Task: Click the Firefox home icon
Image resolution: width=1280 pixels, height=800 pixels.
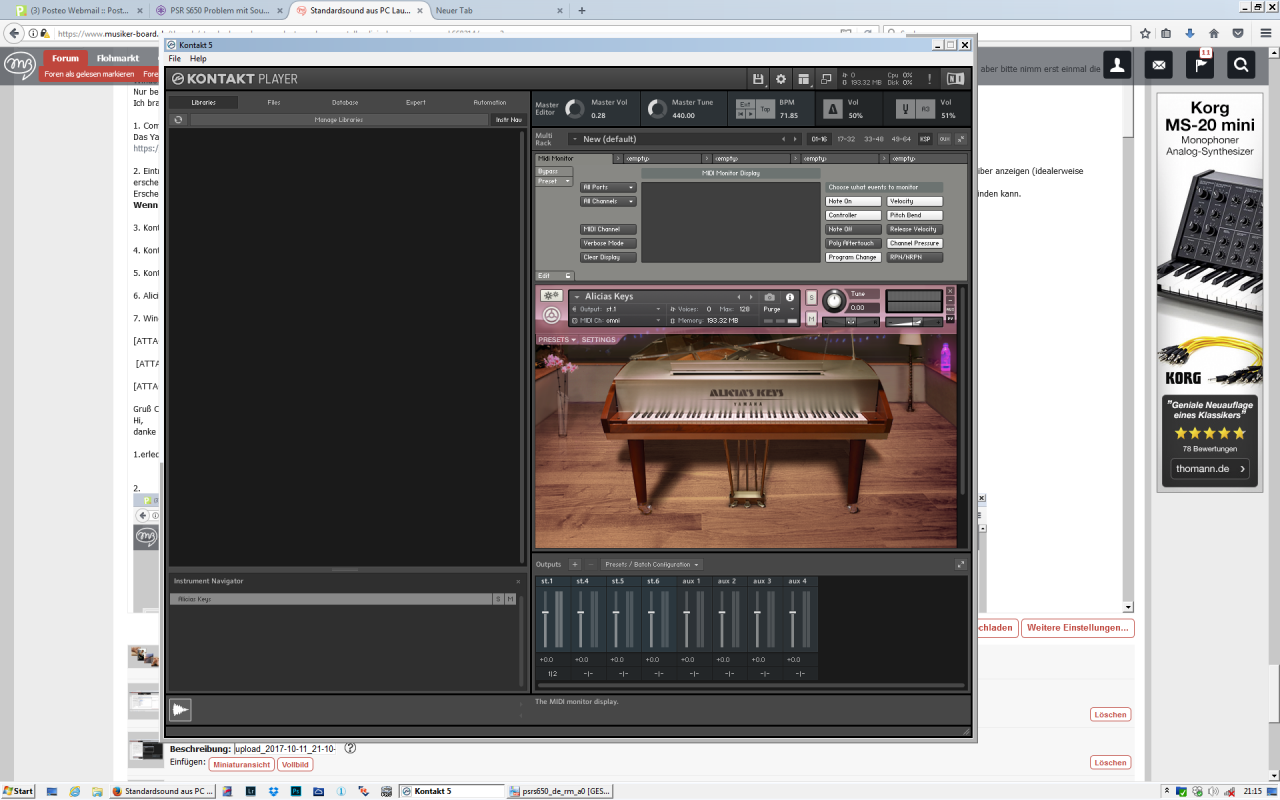Action: (x=1214, y=33)
